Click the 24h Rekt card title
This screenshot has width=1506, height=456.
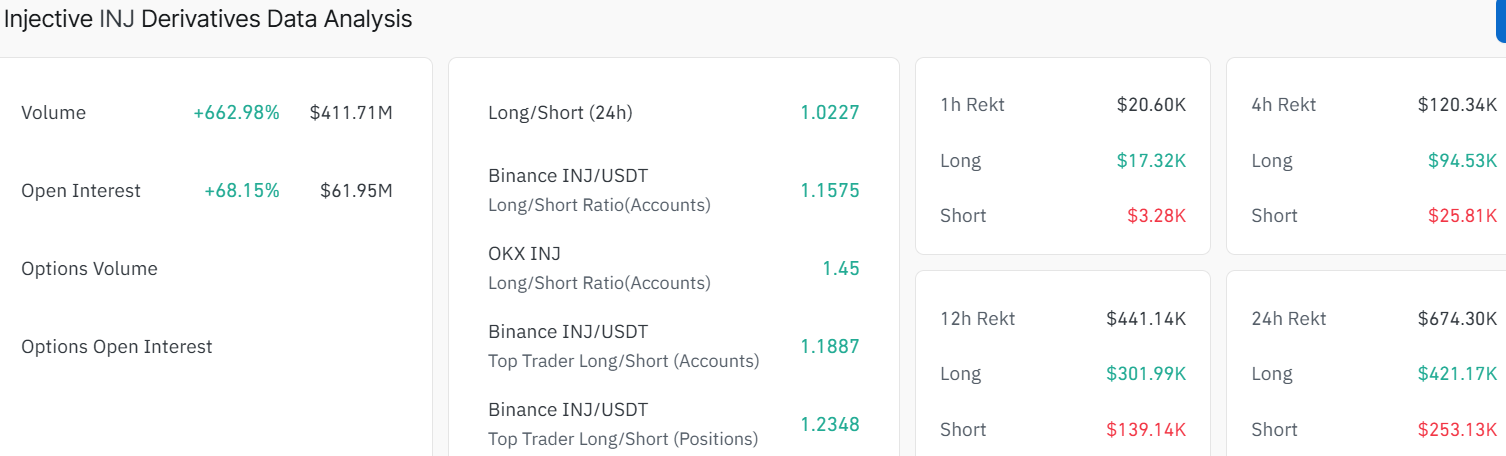pyautogui.click(x=1288, y=319)
